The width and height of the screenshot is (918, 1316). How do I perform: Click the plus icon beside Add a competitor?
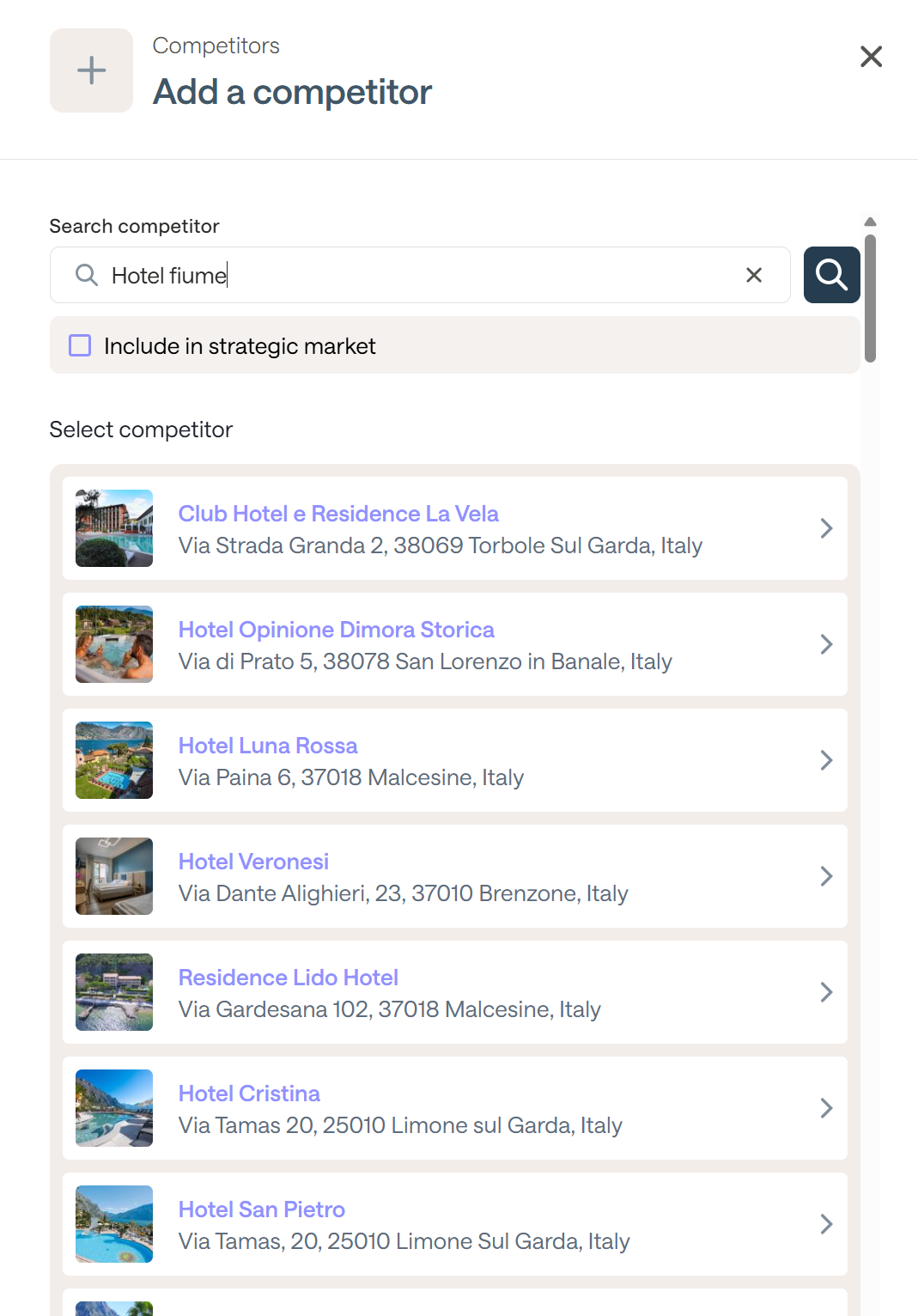click(x=91, y=70)
